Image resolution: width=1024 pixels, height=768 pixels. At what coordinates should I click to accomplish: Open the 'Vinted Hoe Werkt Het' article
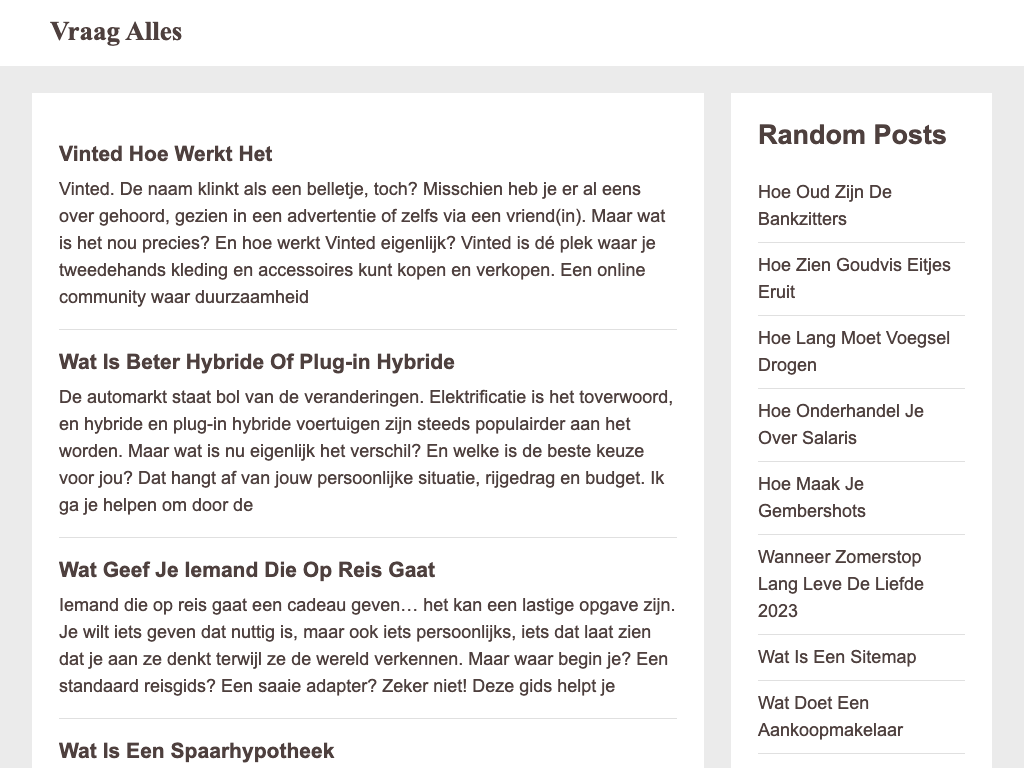tap(165, 154)
